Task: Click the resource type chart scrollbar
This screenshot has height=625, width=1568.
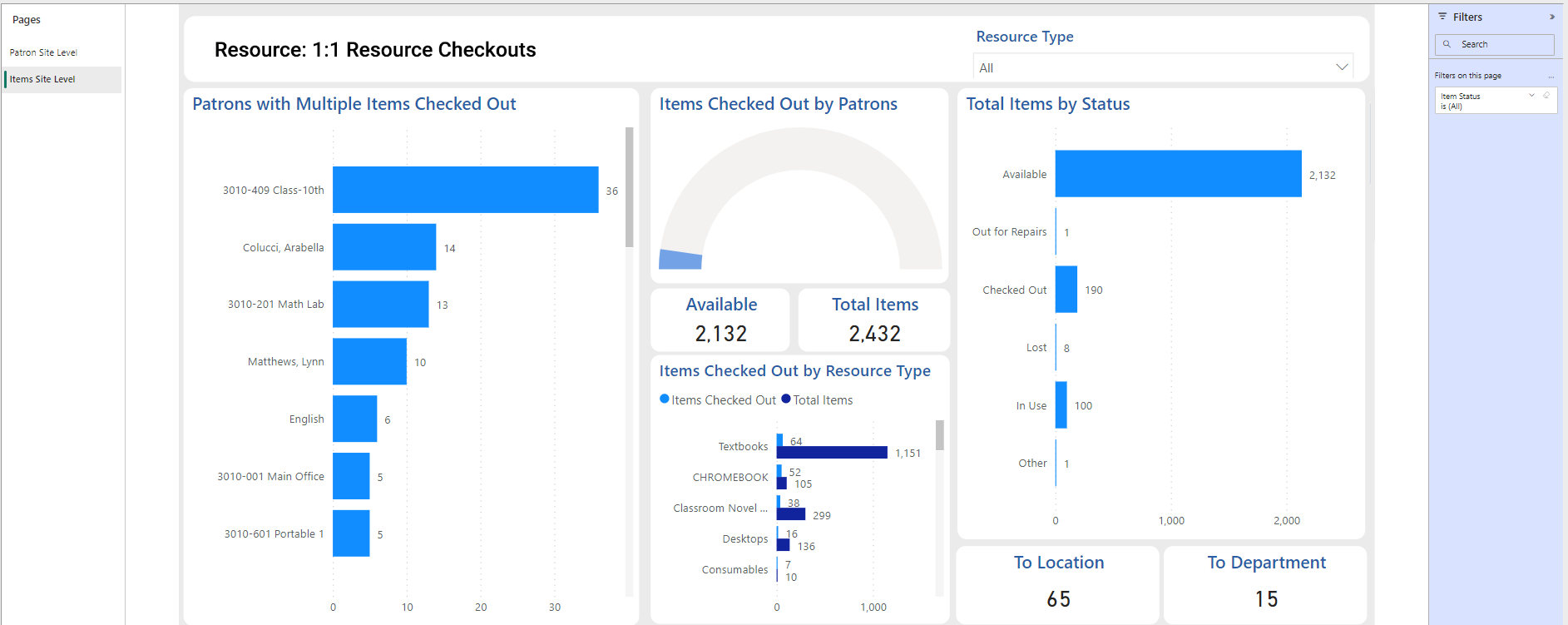Action: (939, 435)
